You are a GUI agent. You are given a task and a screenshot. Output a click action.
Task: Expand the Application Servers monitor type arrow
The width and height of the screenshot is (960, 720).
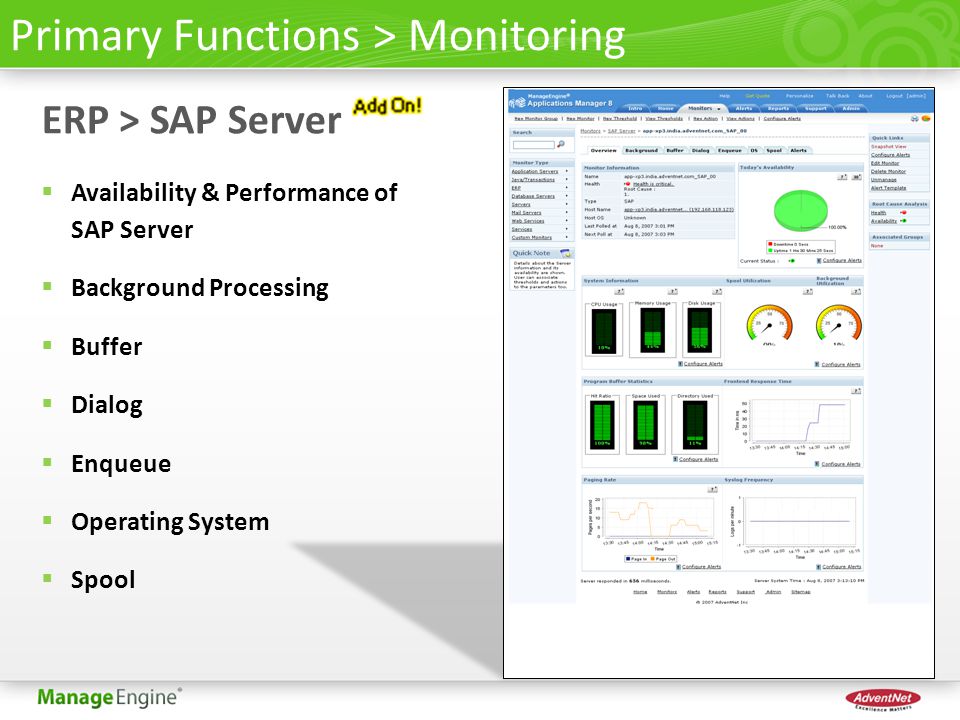(x=567, y=171)
